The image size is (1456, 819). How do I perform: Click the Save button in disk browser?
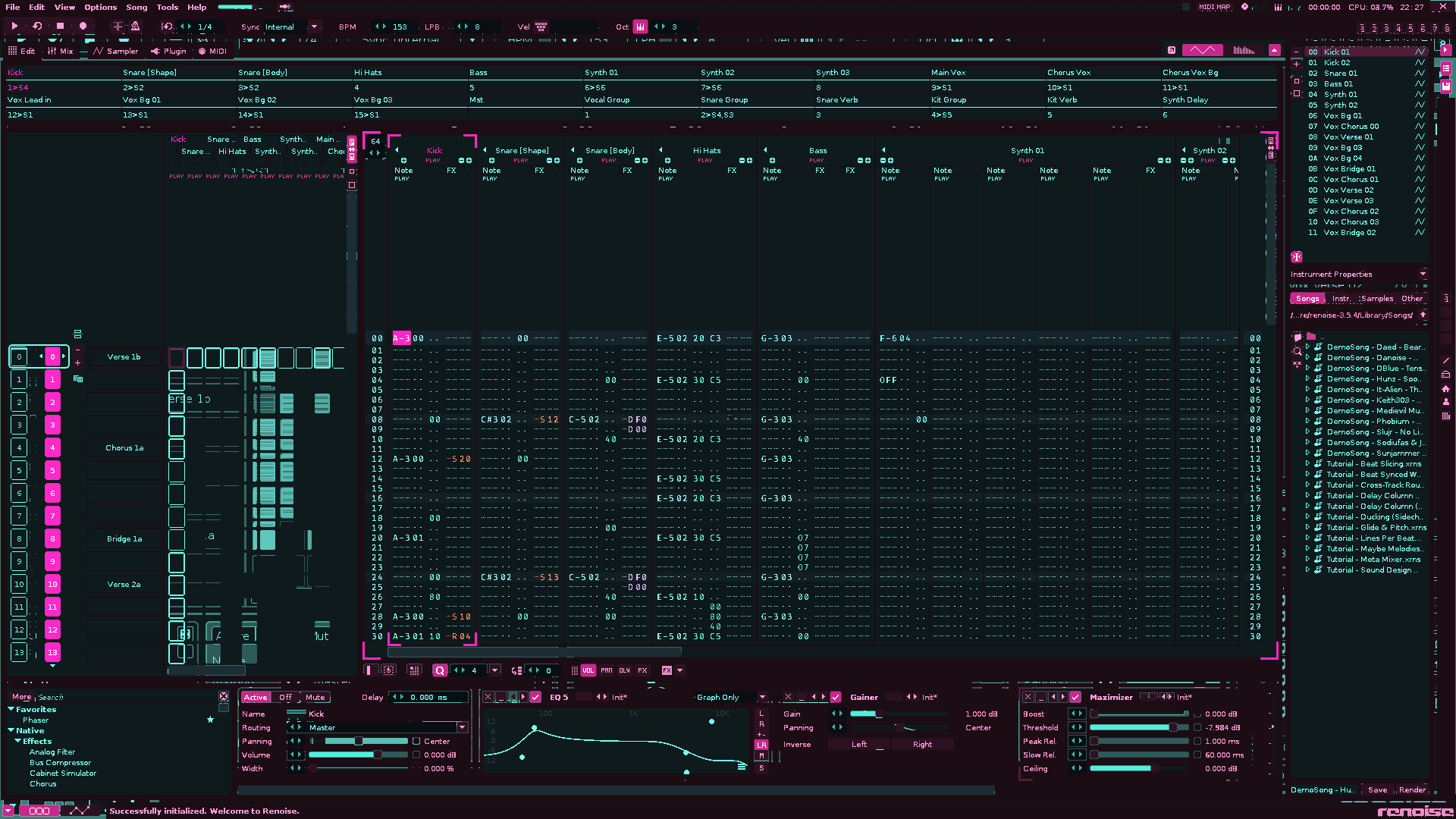[1378, 789]
